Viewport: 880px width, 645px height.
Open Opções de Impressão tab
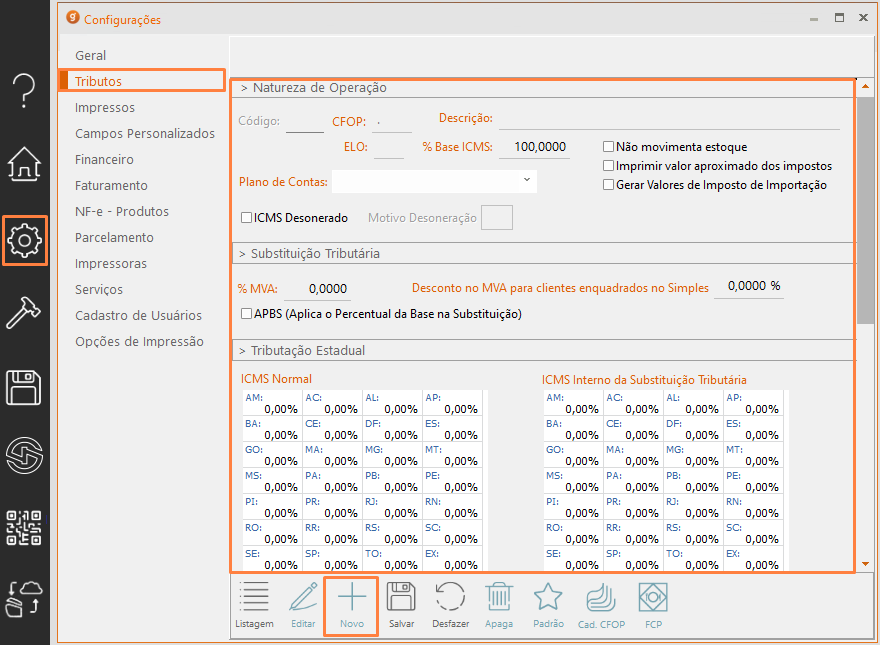139,341
